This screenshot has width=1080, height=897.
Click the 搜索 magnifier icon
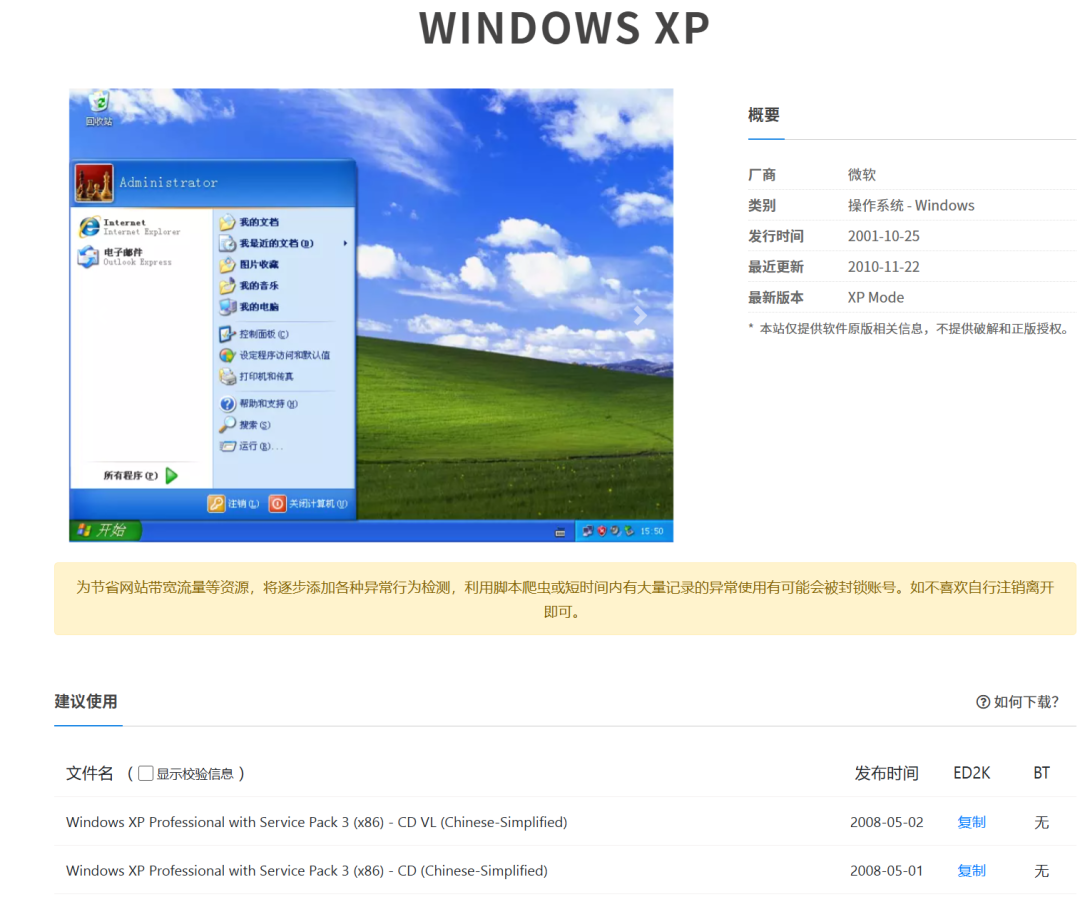pos(227,425)
